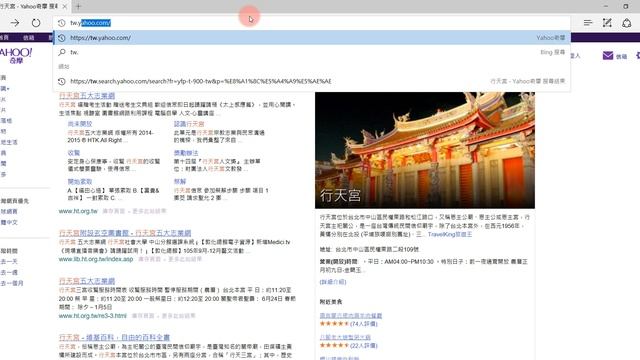Open the www.ht.org.tw/re3-3.html URL

point(93,316)
